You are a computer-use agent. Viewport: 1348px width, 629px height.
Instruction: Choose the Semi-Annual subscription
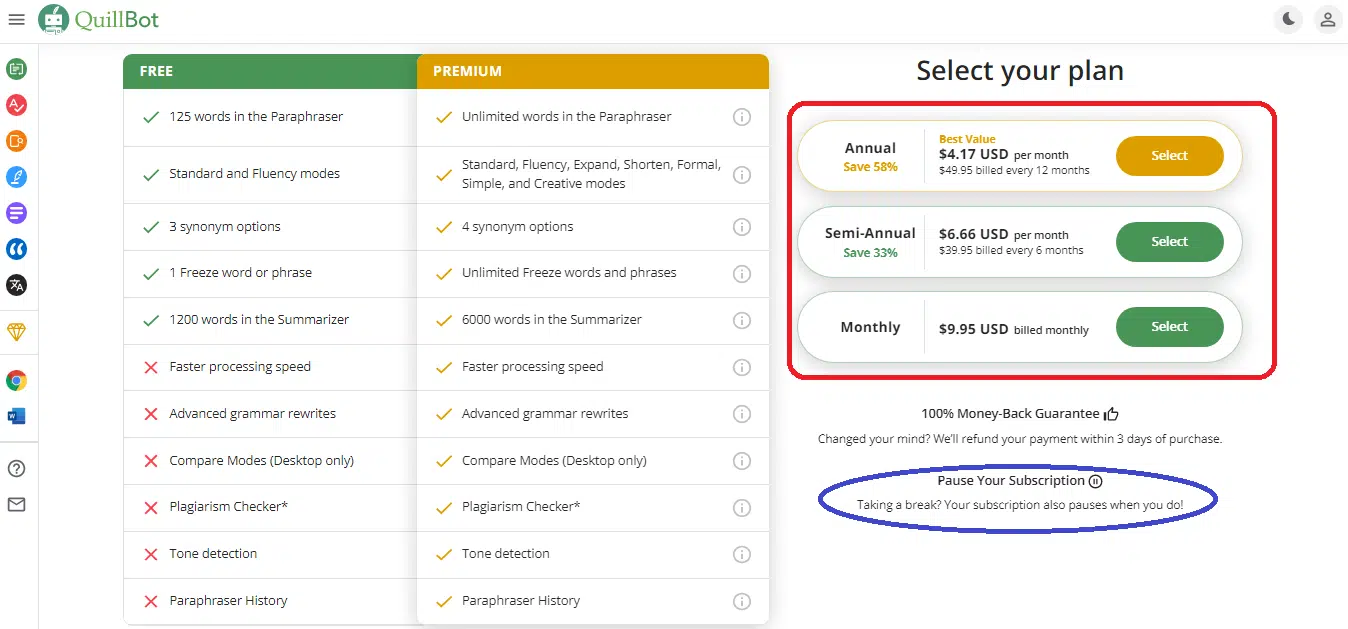pyautogui.click(x=1169, y=242)
